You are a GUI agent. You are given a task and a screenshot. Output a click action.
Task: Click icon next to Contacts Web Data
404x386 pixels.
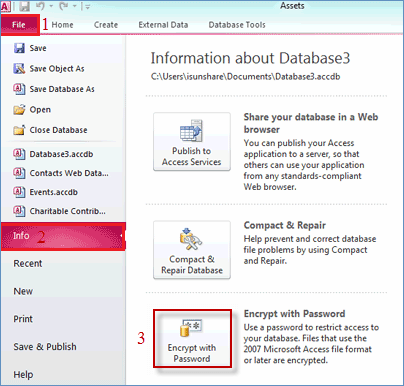tap(19, 173)
